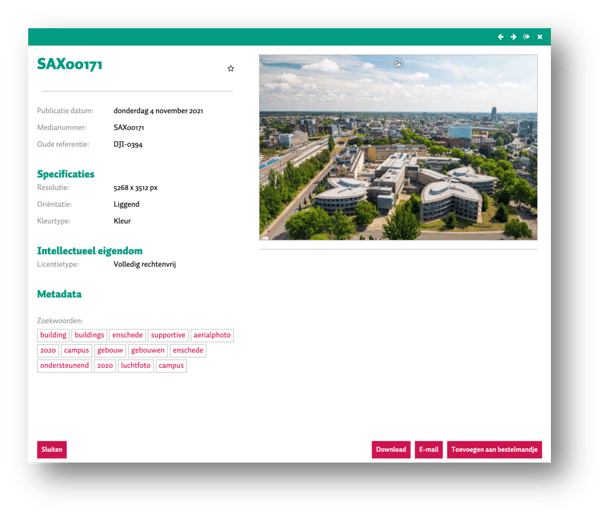Click Toevoegen aan bestelmandje button
The height and width of the screenshot is (519, 608).
pyautogui.click(x=494, y=450)
